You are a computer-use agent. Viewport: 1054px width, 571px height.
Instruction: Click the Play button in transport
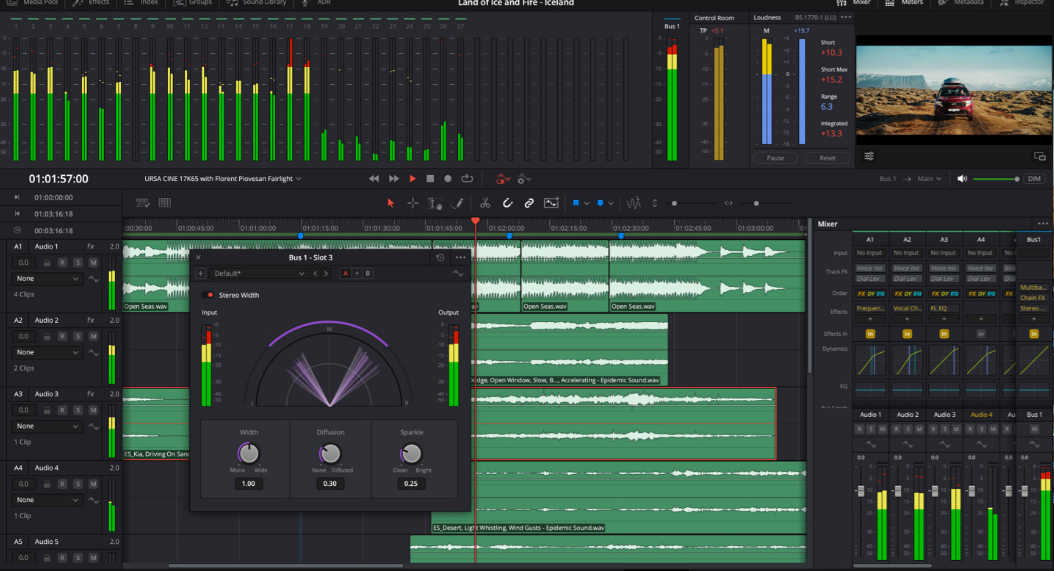click(x=412, y=179)
